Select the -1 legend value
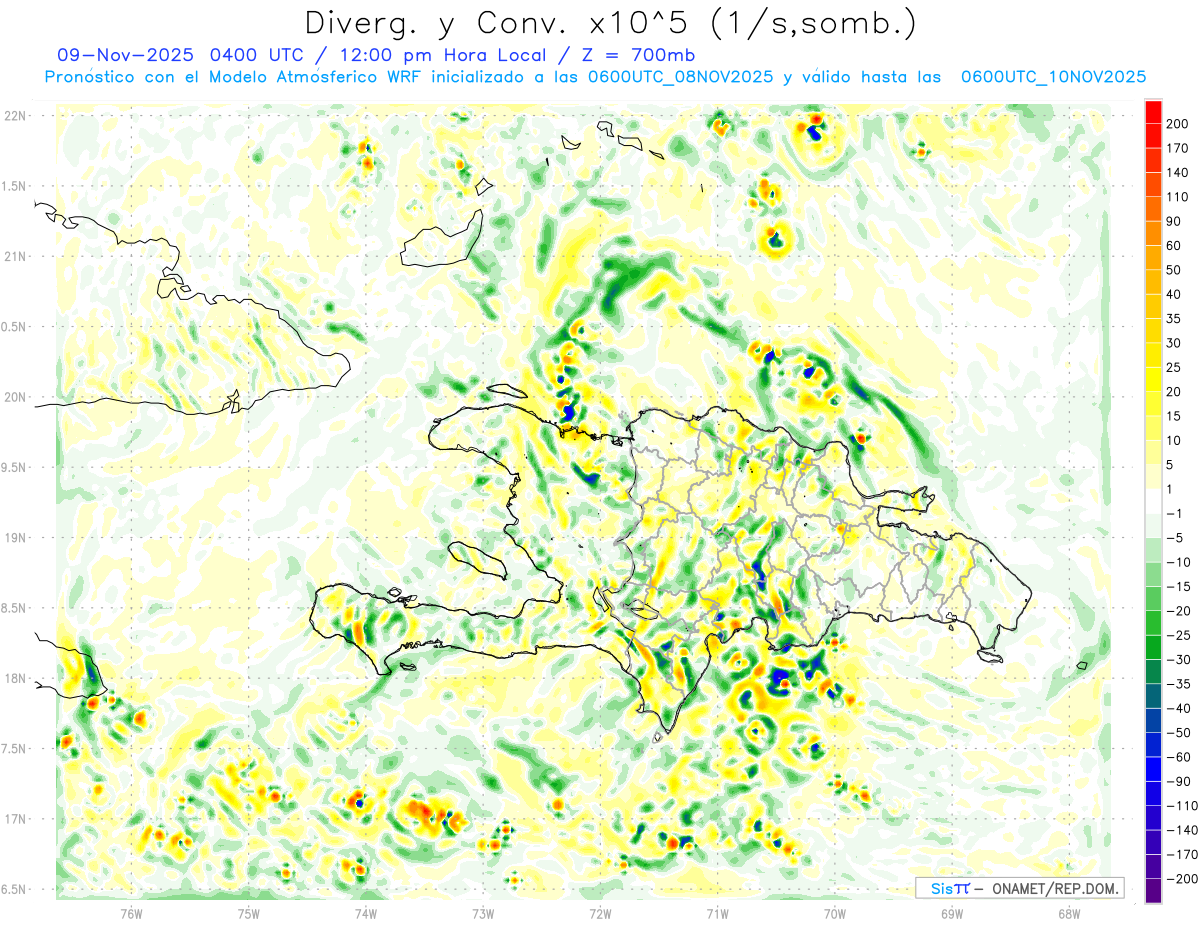 tap(1175, 513)
